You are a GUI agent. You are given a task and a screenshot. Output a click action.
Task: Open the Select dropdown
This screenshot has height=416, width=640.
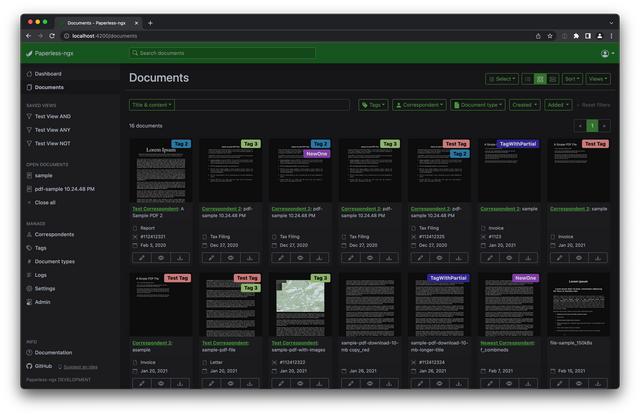(x=502, y=79)
